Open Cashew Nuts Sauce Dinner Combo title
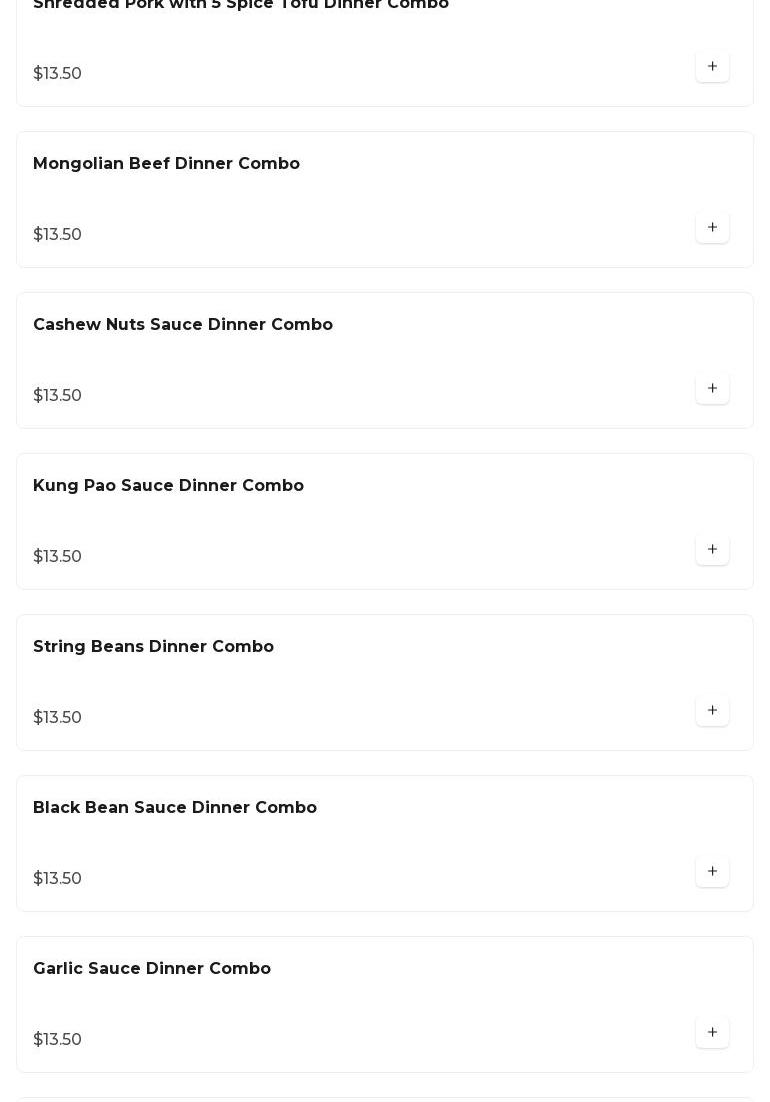This screenshot has width=770, height=1102. [183, 325]
